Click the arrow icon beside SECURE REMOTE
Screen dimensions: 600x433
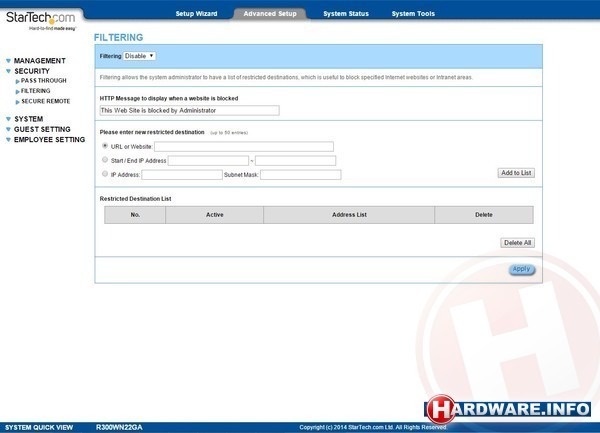[x=17, y=102]
